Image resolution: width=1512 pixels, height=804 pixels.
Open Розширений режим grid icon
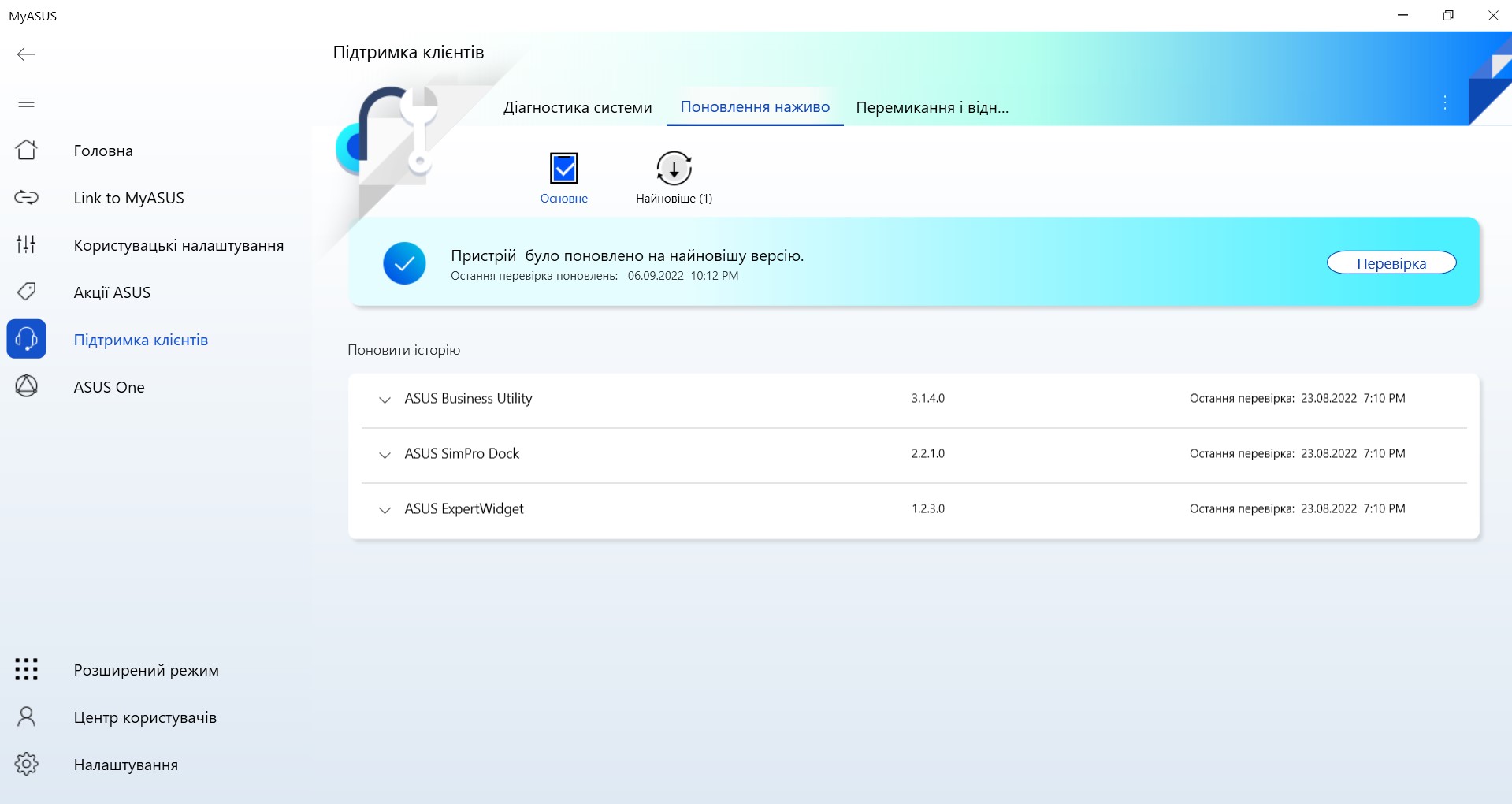point(26,669)
